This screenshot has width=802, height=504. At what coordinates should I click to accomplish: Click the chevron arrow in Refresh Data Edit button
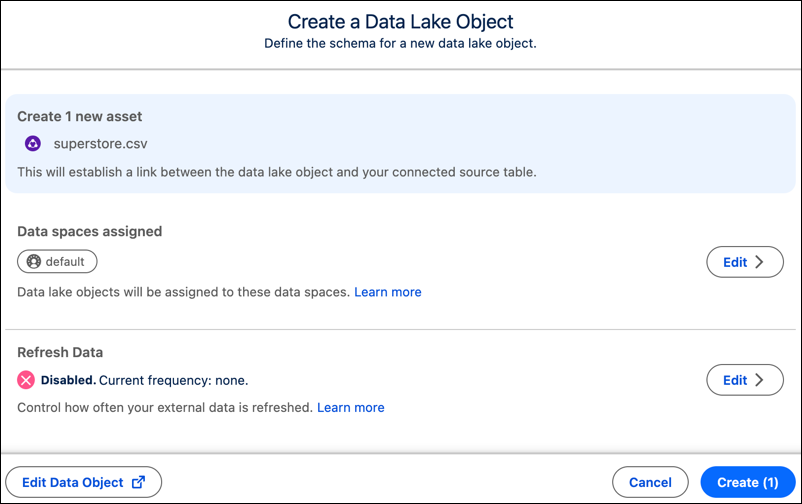point(760,380)
